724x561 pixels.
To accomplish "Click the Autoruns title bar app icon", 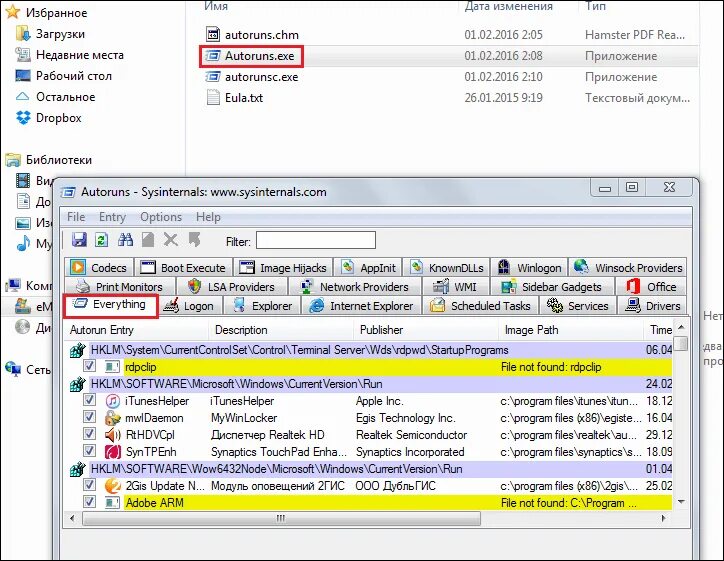I will tap(68, 192).
